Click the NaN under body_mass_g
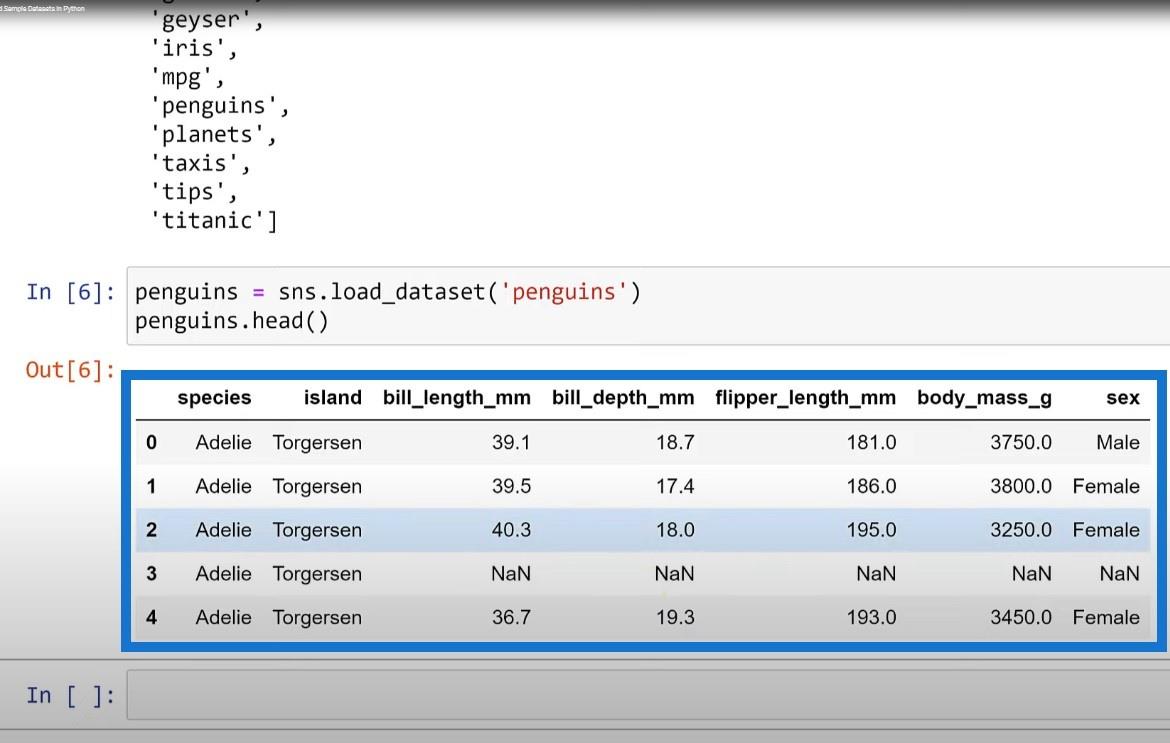Viewport: 1170px width, 743px height. (x=1031, y=574)
